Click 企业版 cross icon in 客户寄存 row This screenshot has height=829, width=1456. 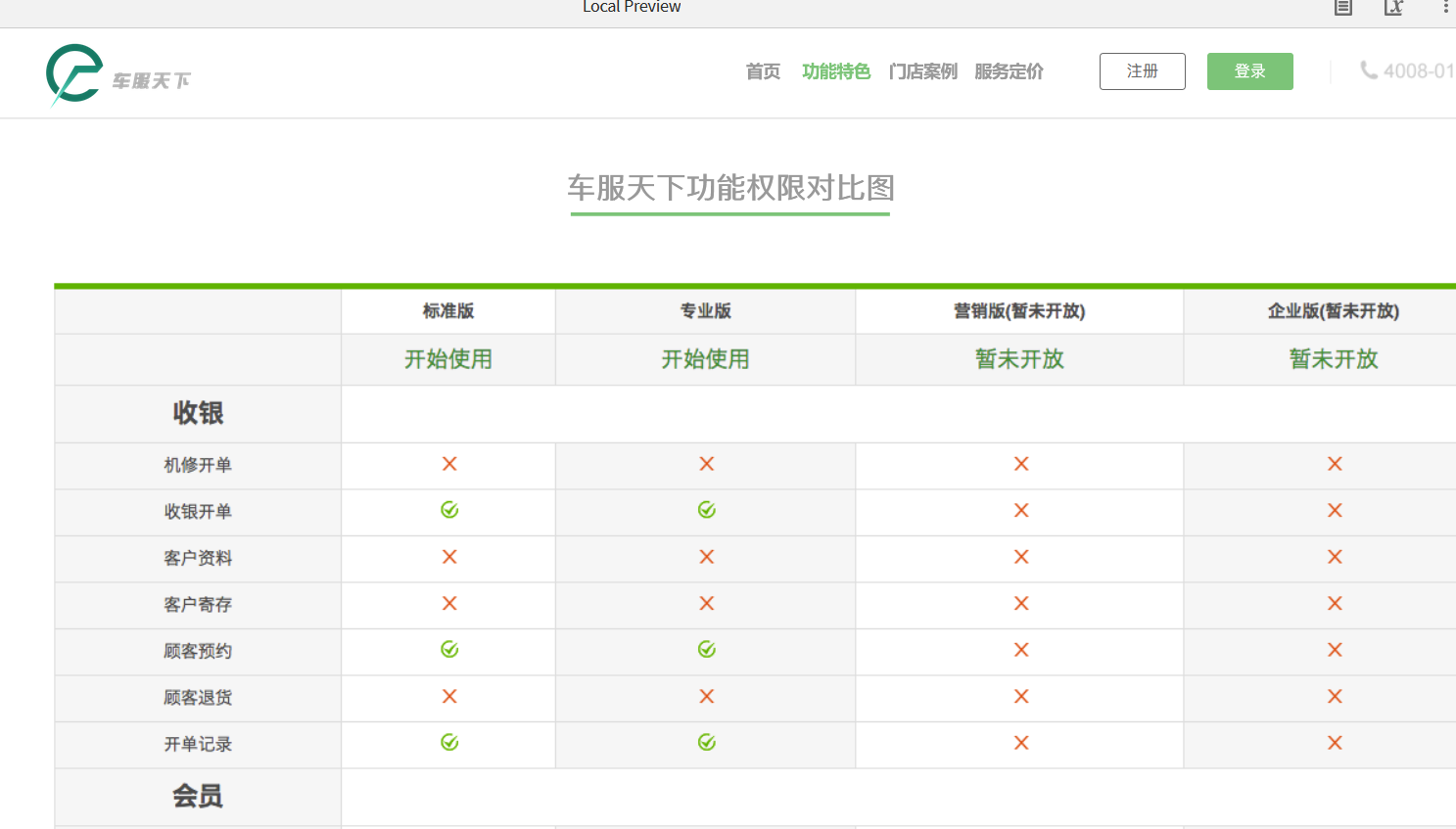tap(1335, 604)
